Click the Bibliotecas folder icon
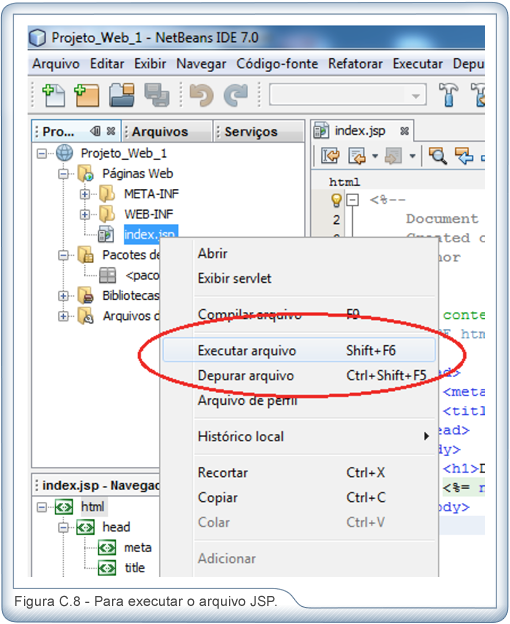Screen dimensions: 510x624 point(86,296)
